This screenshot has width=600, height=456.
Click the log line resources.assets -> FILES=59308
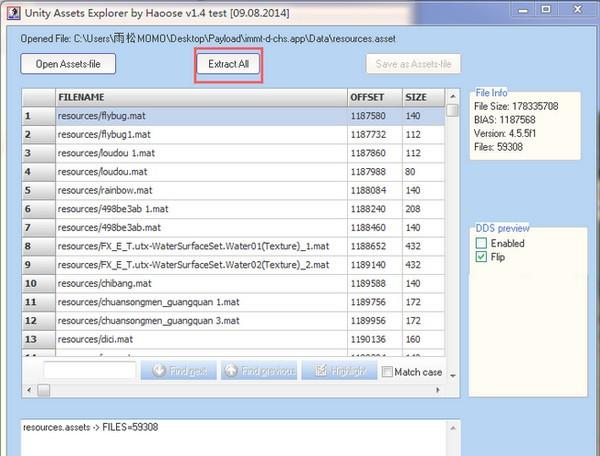click(x=90, y=427)
